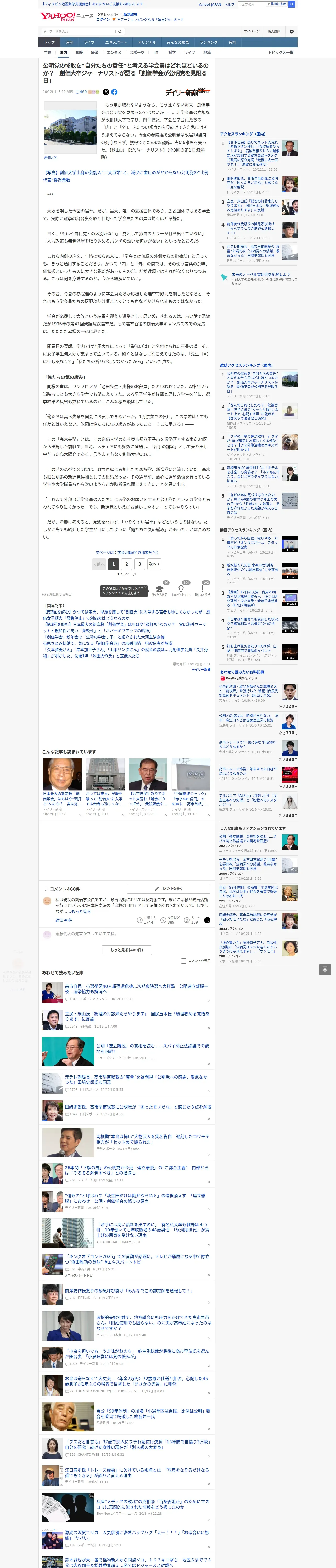Click the keyword search magnifier icon
The height and width of the screenshot is (1568, 336).
(120, 32)
